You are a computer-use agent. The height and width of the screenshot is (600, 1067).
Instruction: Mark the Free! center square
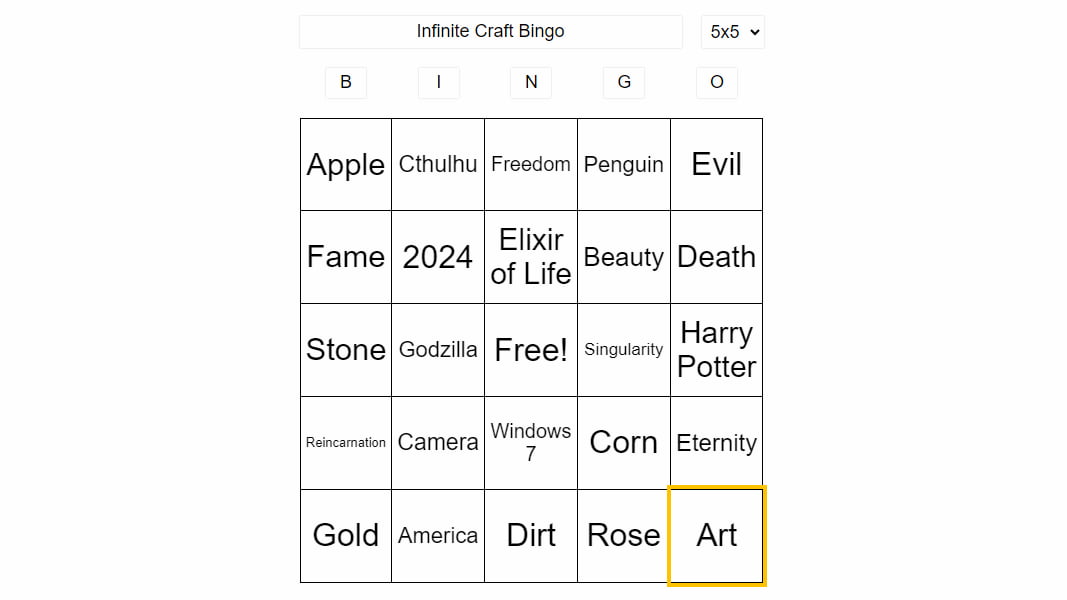point(530,349)
